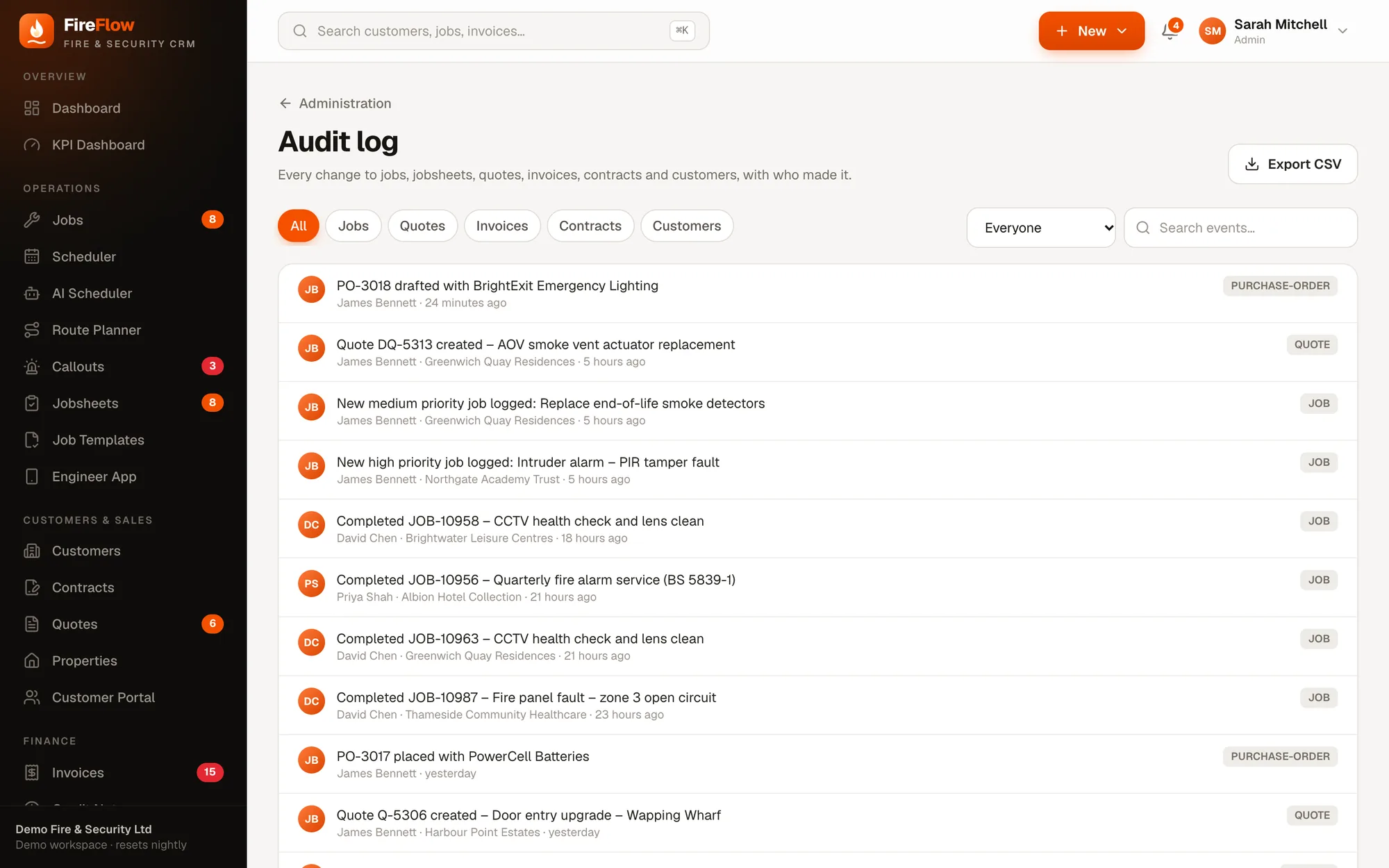Expand the Sarah Mitchell account menu chevron
Viewport: 1389px width, 868px height.
(1342, 31)
